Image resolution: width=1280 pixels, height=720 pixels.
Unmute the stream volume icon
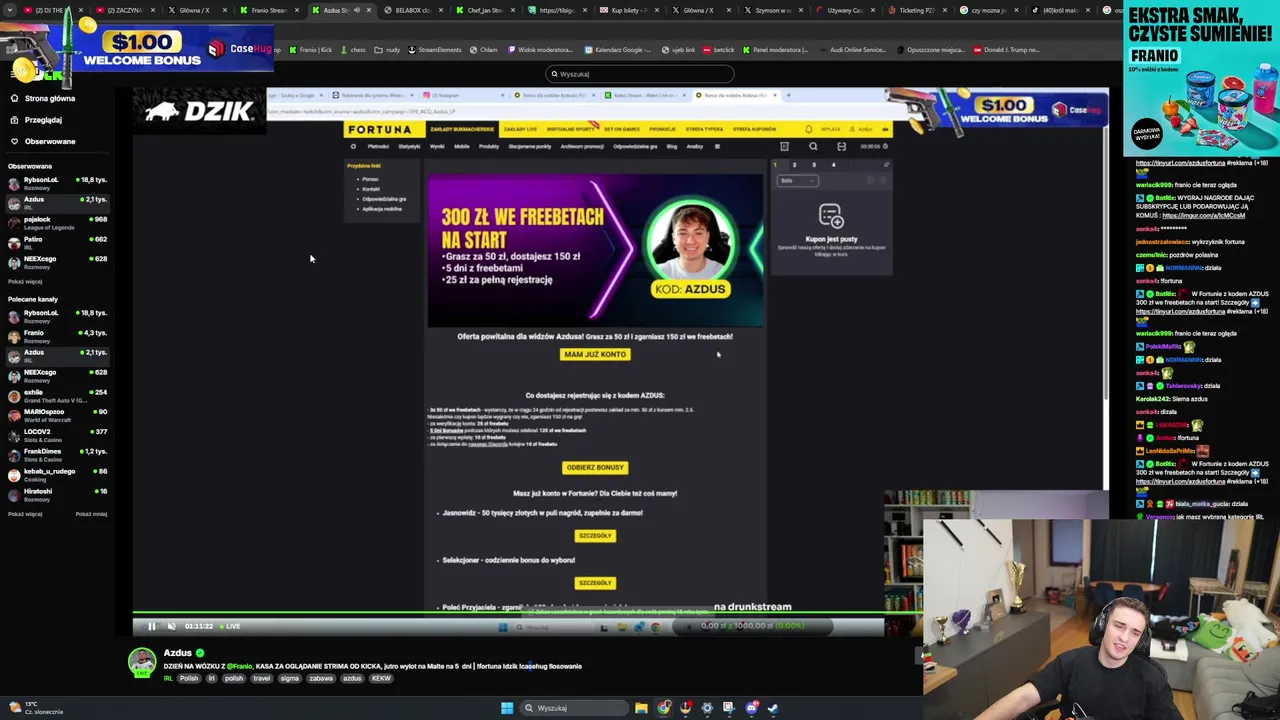coord(172,626)
